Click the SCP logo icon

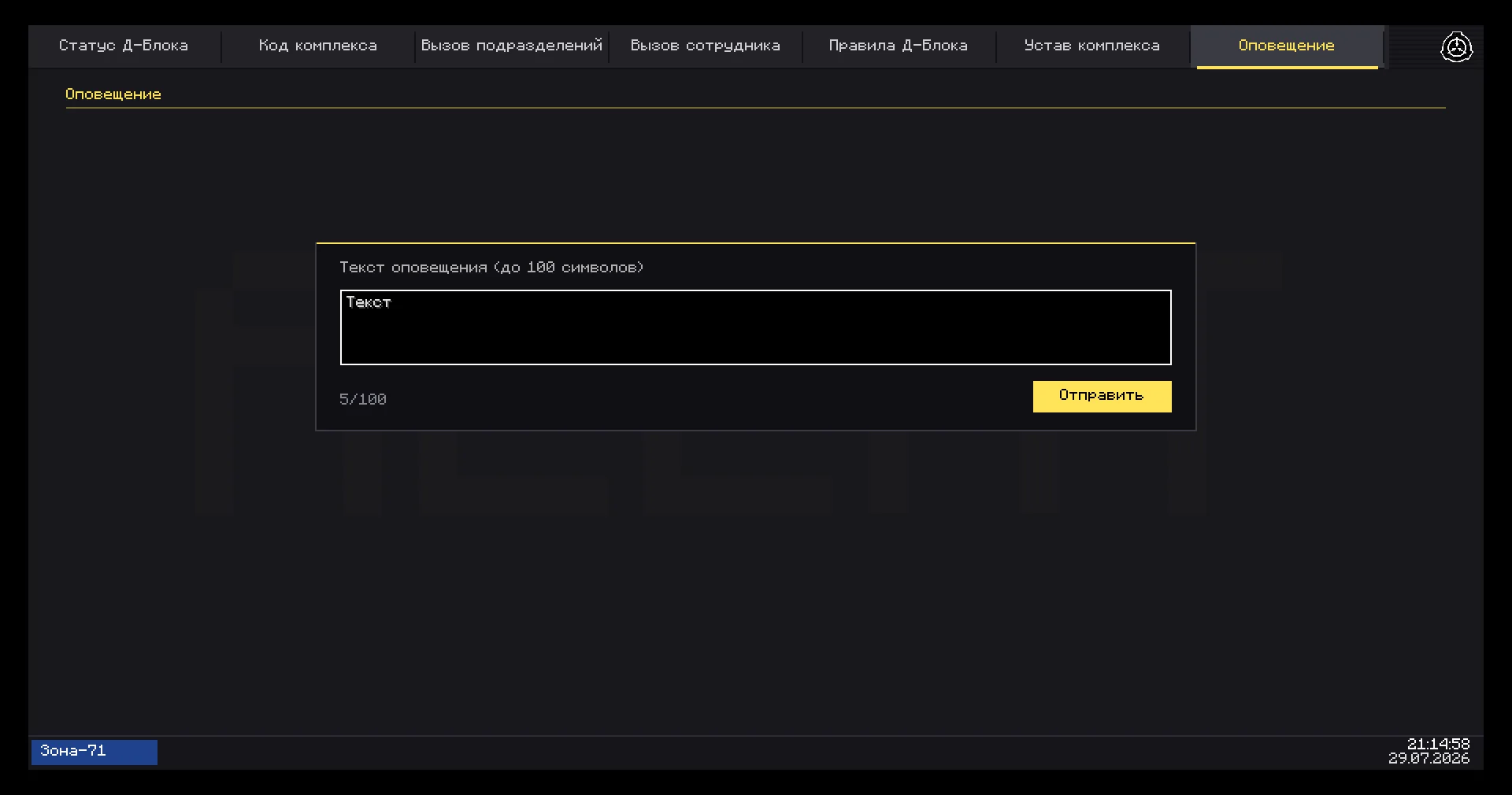1457,47
